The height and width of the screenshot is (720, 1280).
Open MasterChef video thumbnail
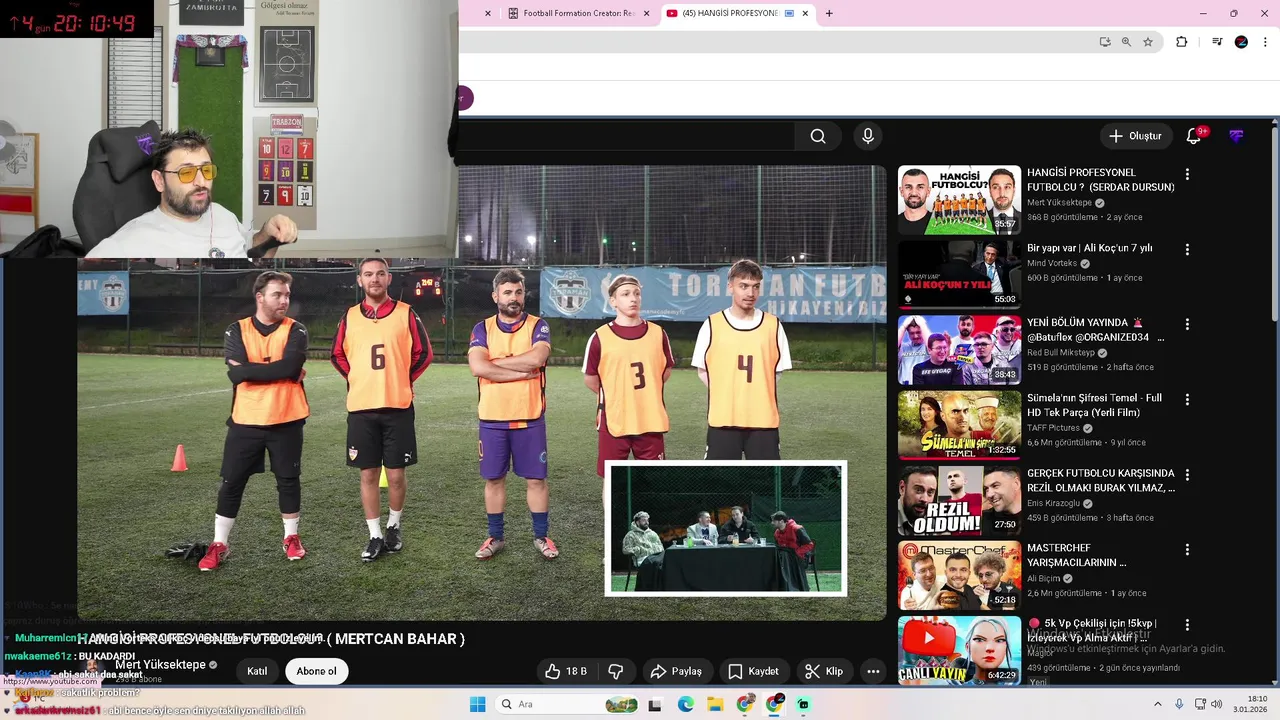coord(959,575)
